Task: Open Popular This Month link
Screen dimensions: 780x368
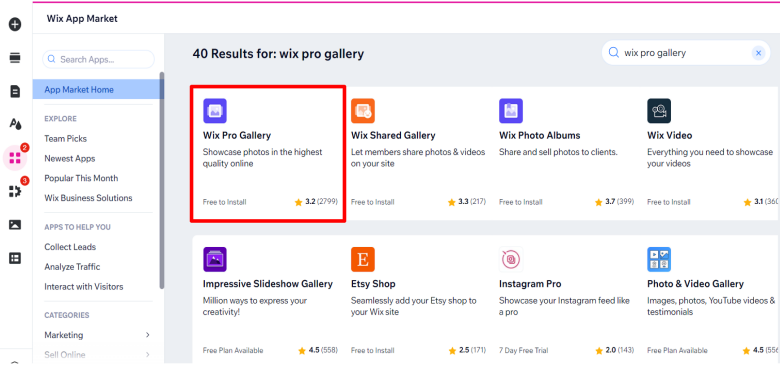Action: pyautogui.click(x=81, y=178)
